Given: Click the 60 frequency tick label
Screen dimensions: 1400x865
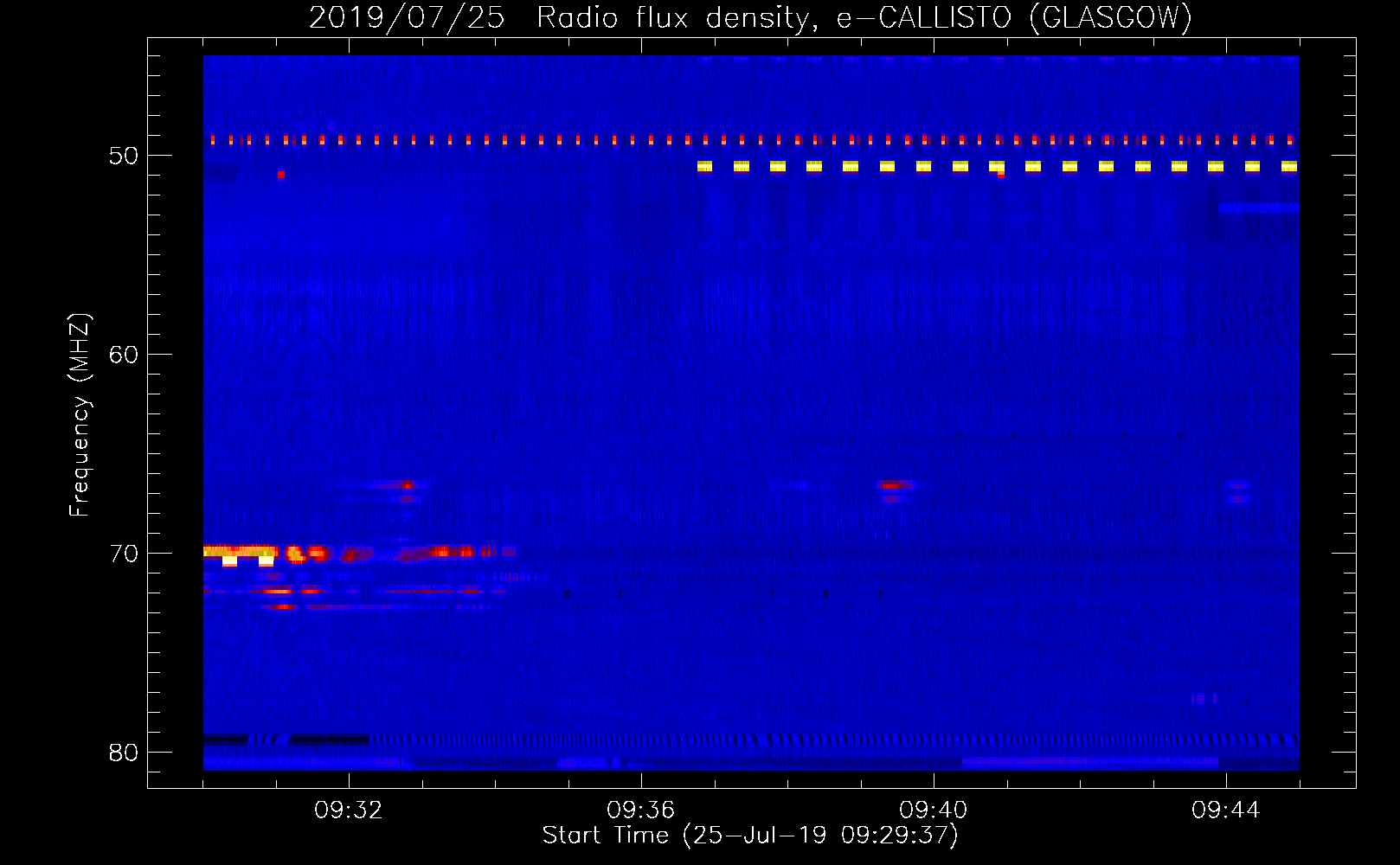Looking at the screenshot, I should point(124,355).
